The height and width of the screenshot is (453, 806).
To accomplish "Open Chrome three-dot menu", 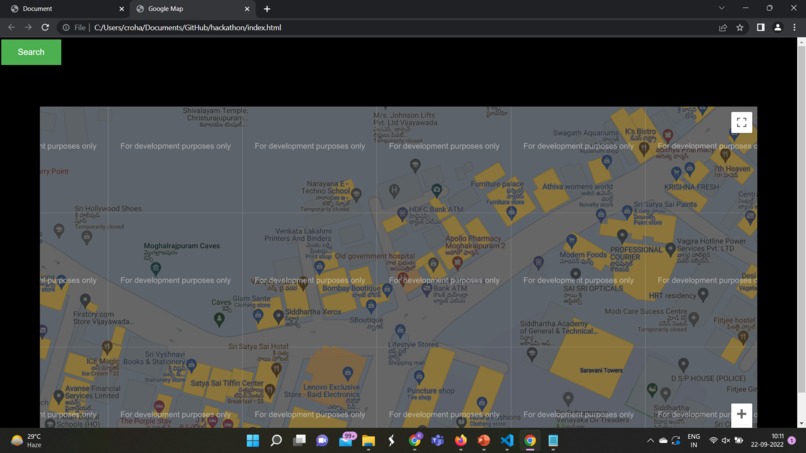I will [794, 27].
